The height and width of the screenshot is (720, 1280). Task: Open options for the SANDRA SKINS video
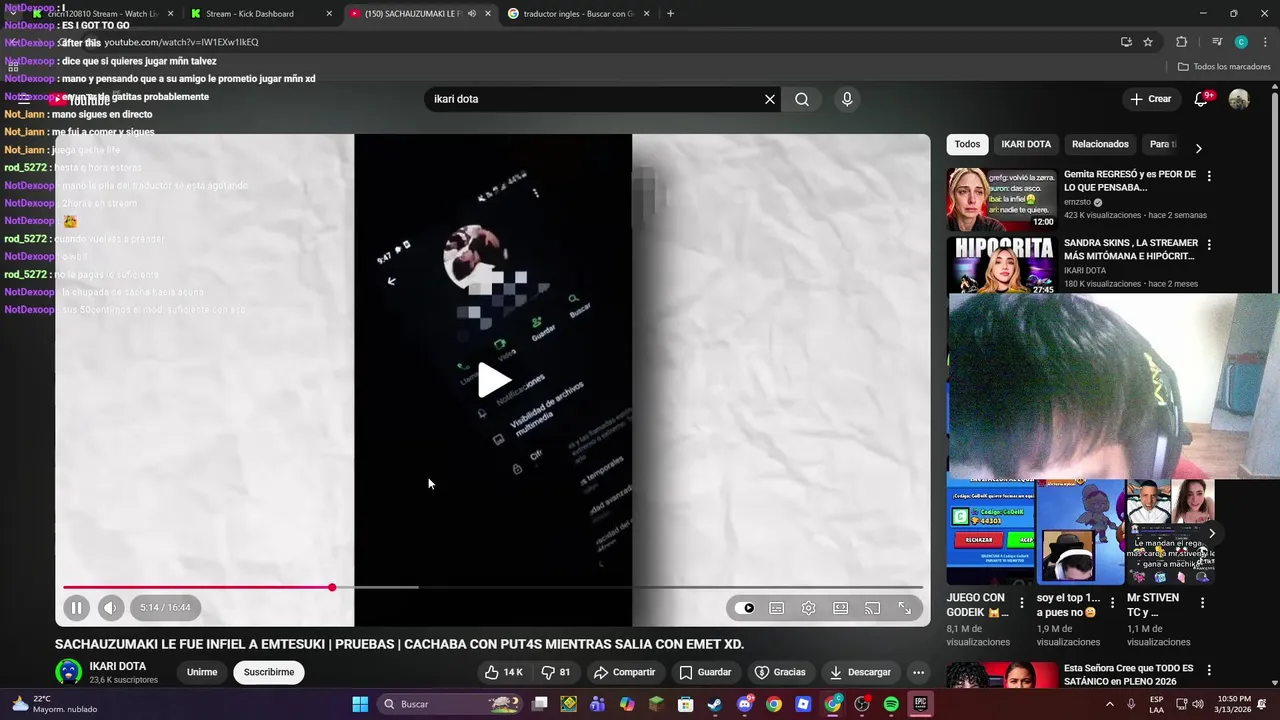(x=1209, y=245)
